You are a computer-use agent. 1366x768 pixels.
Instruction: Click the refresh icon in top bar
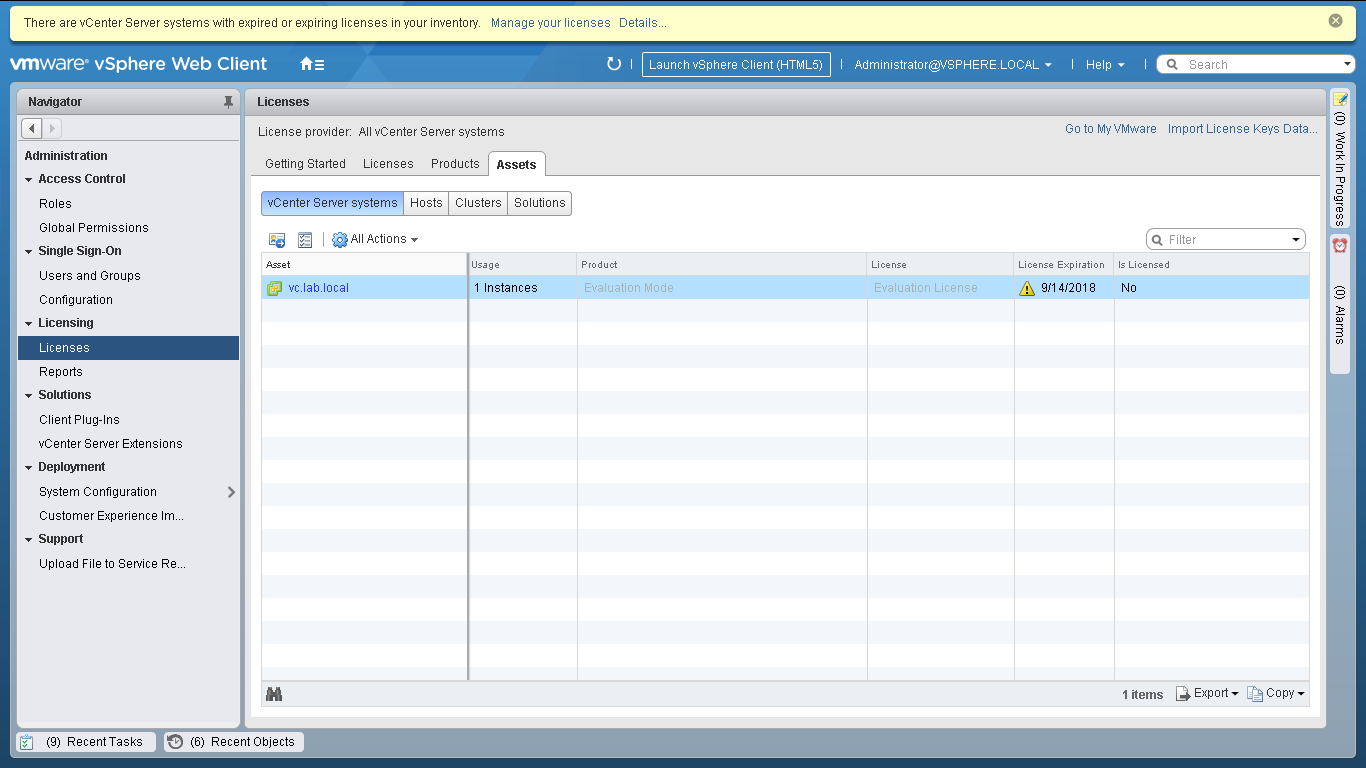pos(614,64)
